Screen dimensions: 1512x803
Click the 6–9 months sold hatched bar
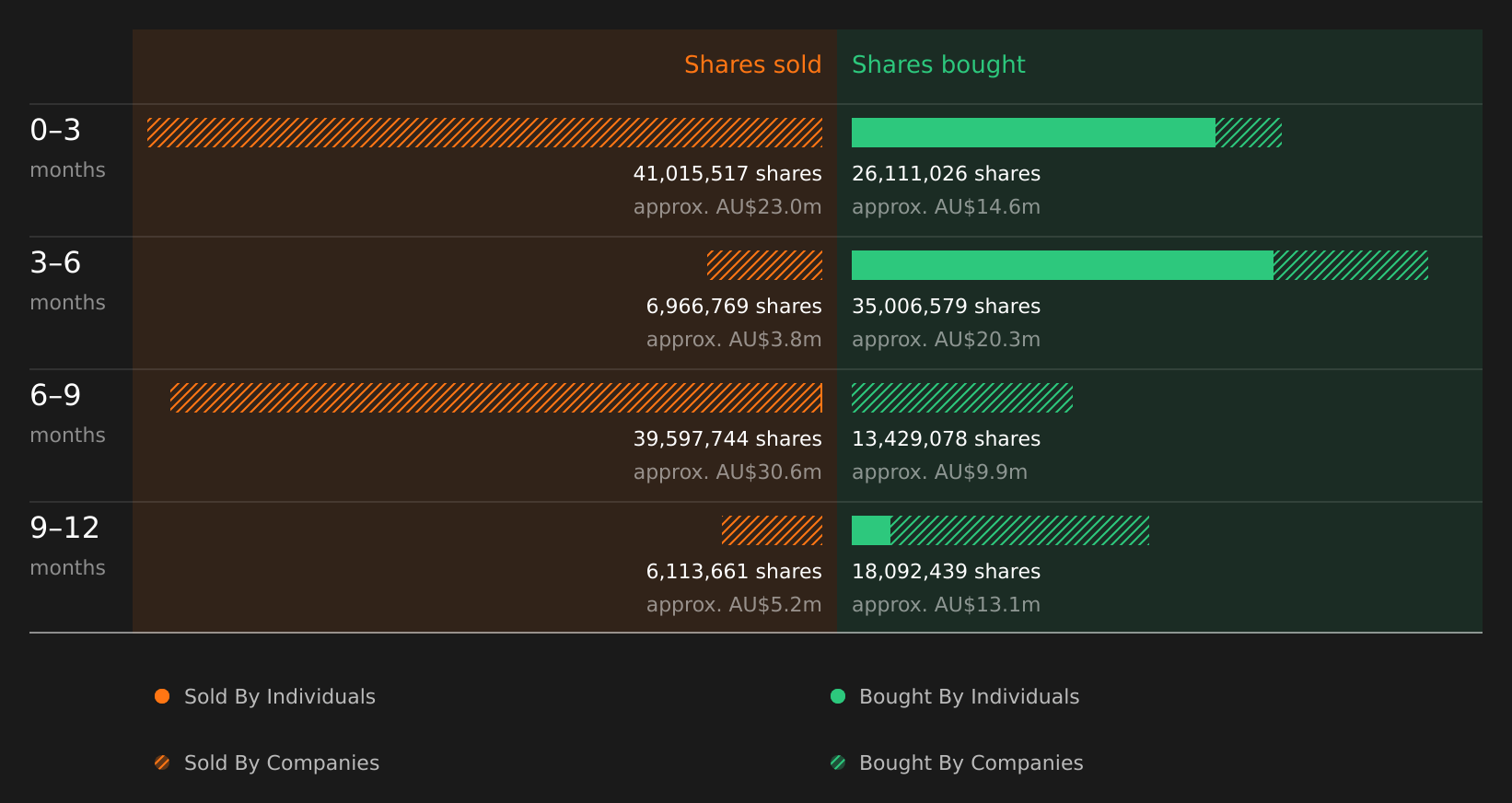pos(496,398)
